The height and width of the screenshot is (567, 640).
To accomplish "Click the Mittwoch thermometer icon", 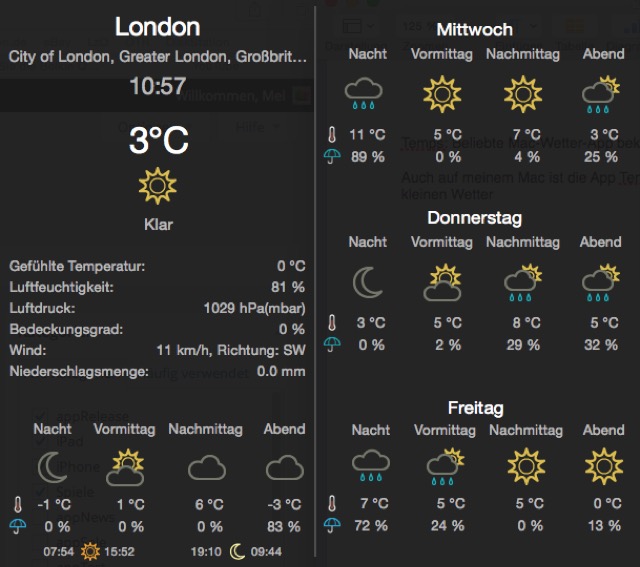I will coord(332,134).
